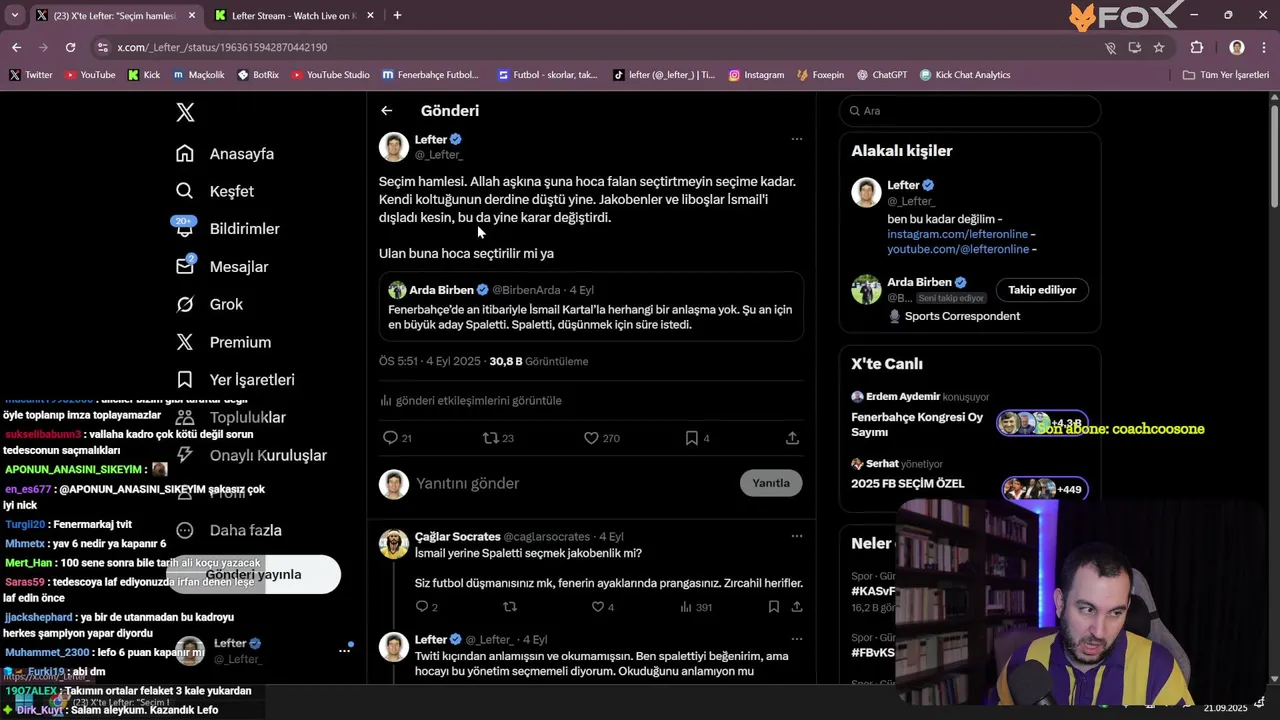The image size is (1280, 720).
Task: Open Lefter profile name on main post
Action: pos(431,139)
